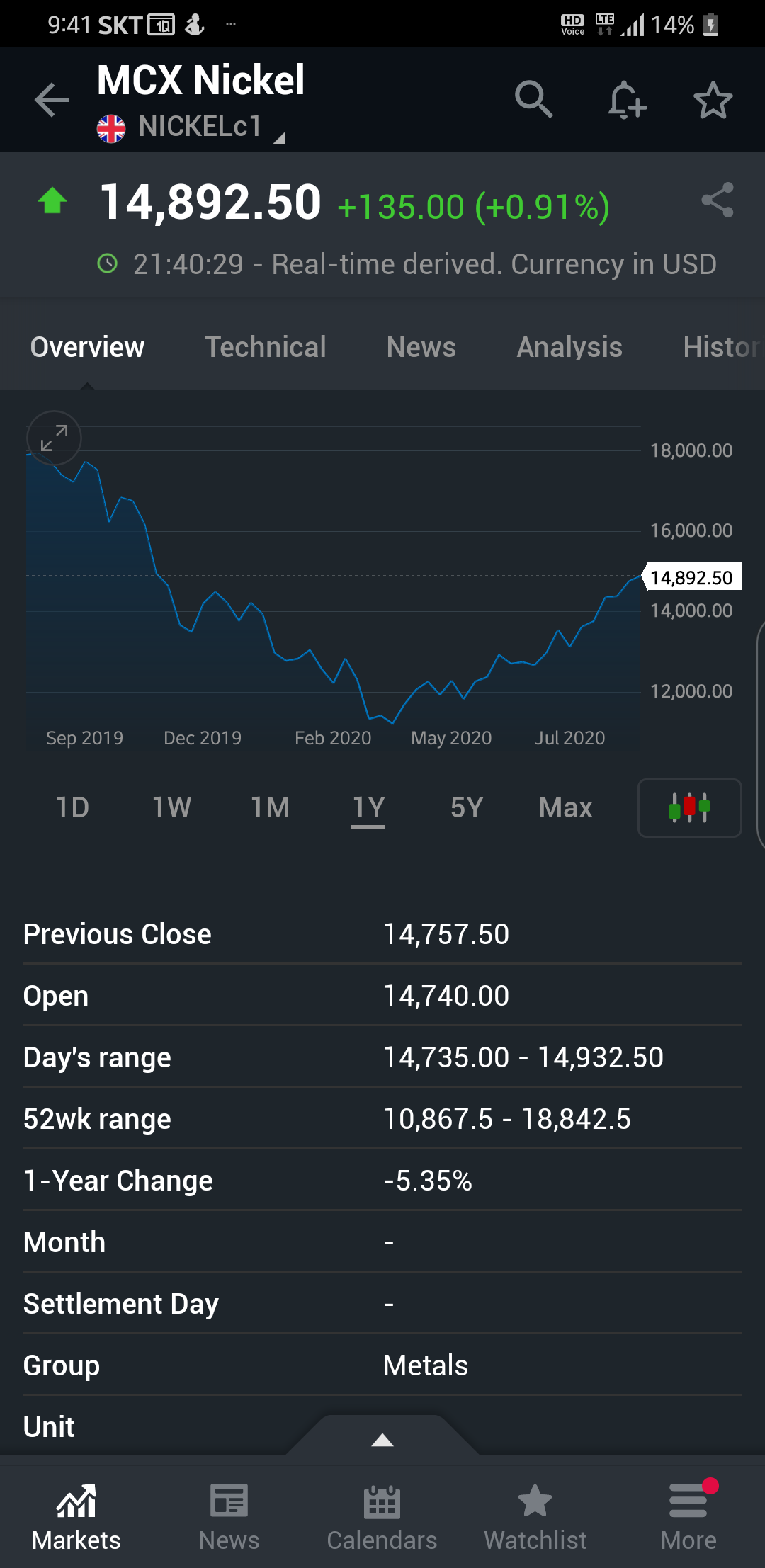Set chart range to 1M
Screen dimensions: 765x1568
pyautogui.click(x=270, y=807)
